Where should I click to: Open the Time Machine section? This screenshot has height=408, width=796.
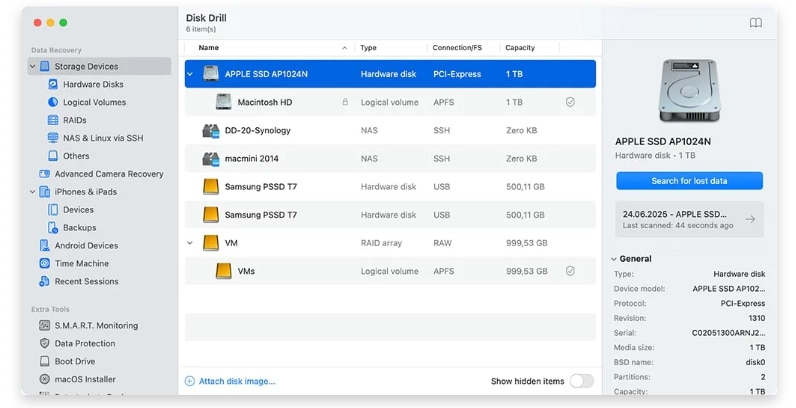(82, 263)
